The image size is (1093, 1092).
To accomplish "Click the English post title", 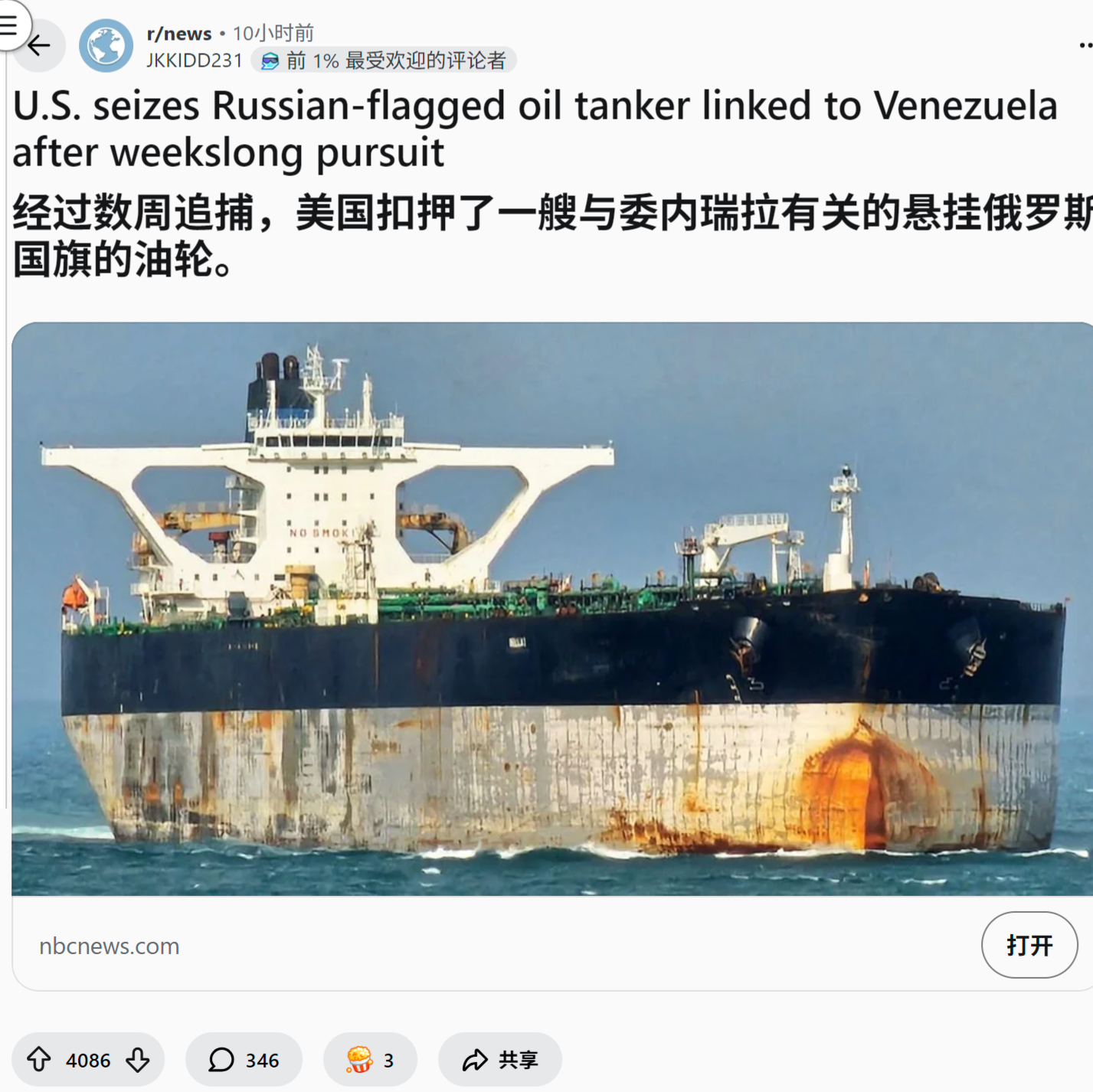I will [535, 129].
